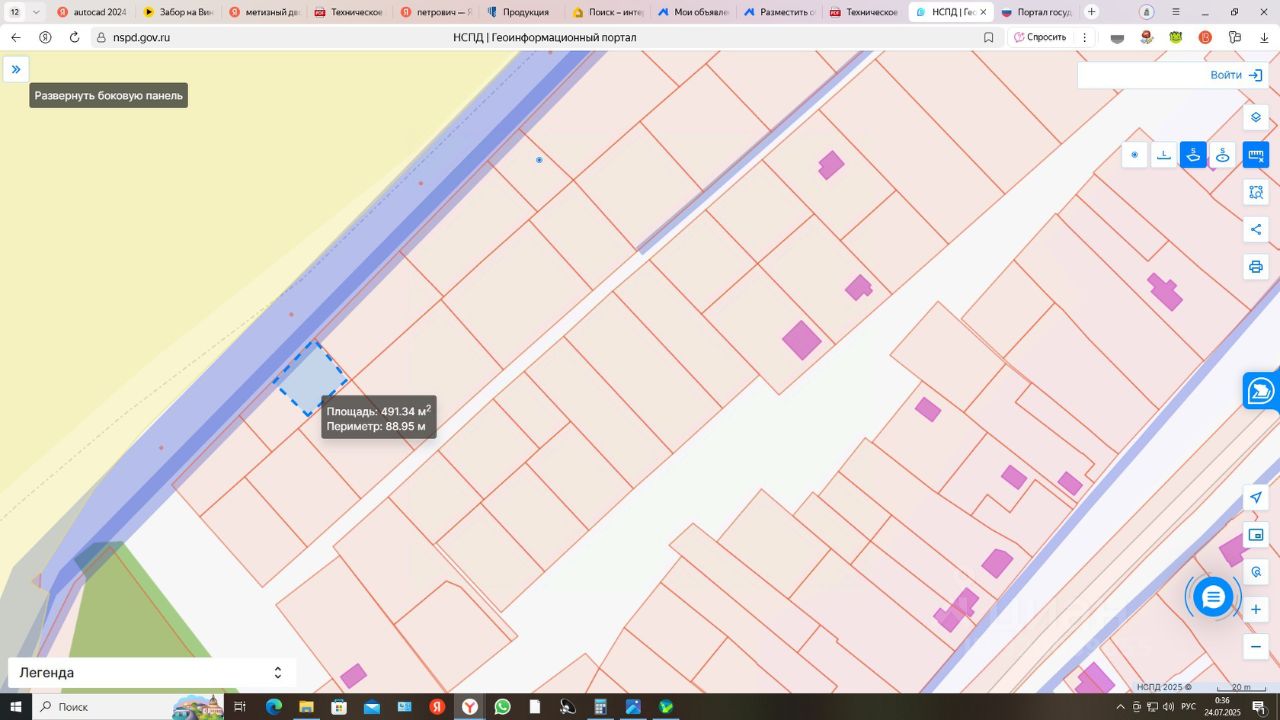This screenshot has height=720, width=1280.
Task: Open search by map area tool
Action: coord(1256,192)
